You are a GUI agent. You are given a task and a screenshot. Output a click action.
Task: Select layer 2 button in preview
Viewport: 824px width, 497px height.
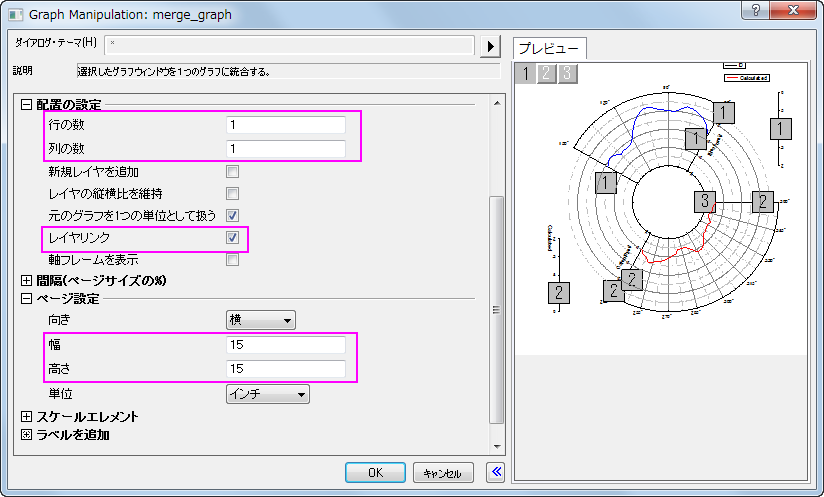coord(547,74)
